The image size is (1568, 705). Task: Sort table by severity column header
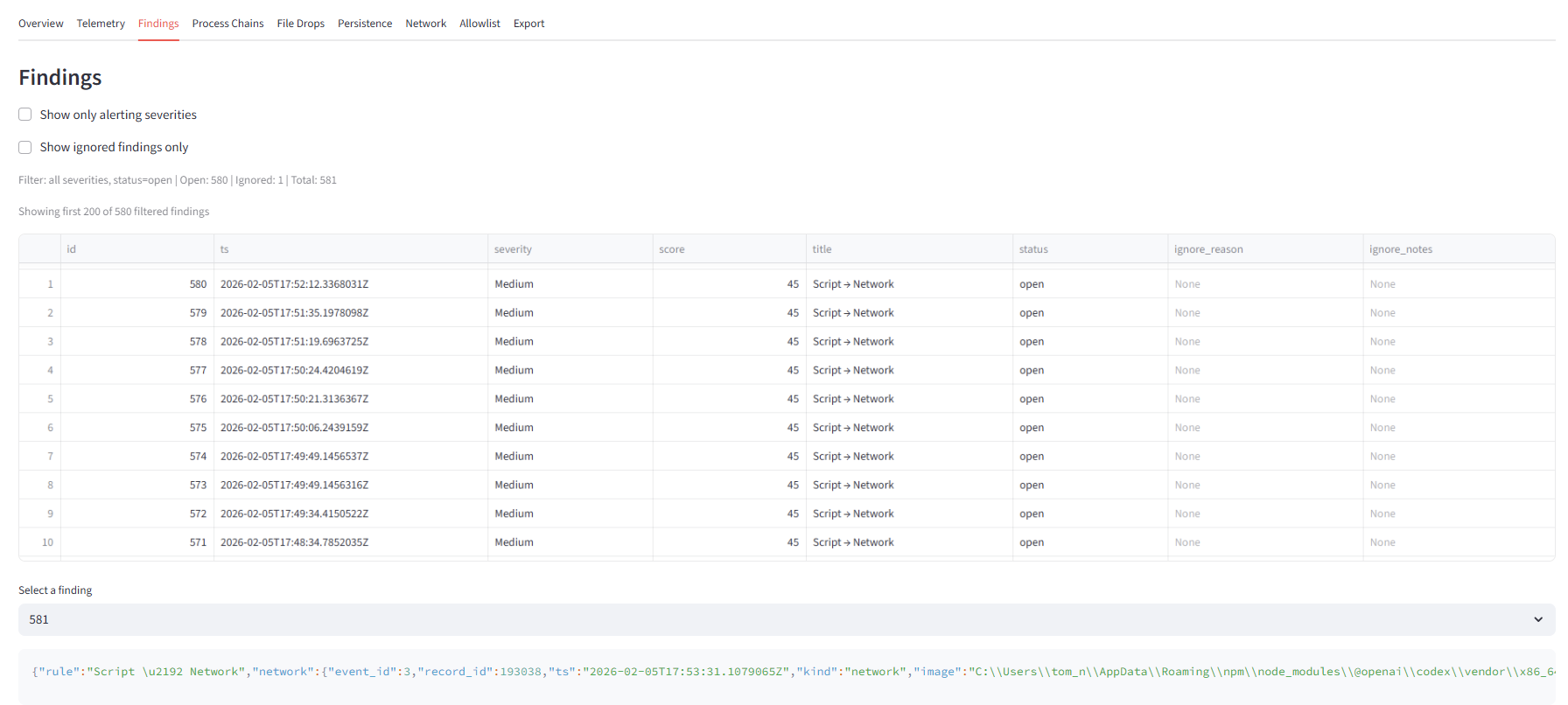[x=513, y=249]
